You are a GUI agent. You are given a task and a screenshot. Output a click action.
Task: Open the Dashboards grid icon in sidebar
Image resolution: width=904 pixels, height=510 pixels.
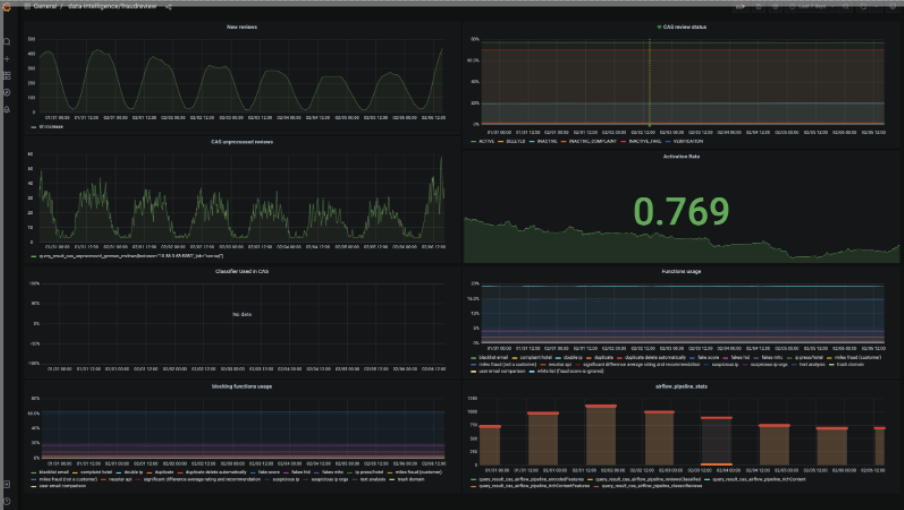click(x=7, y=75)
